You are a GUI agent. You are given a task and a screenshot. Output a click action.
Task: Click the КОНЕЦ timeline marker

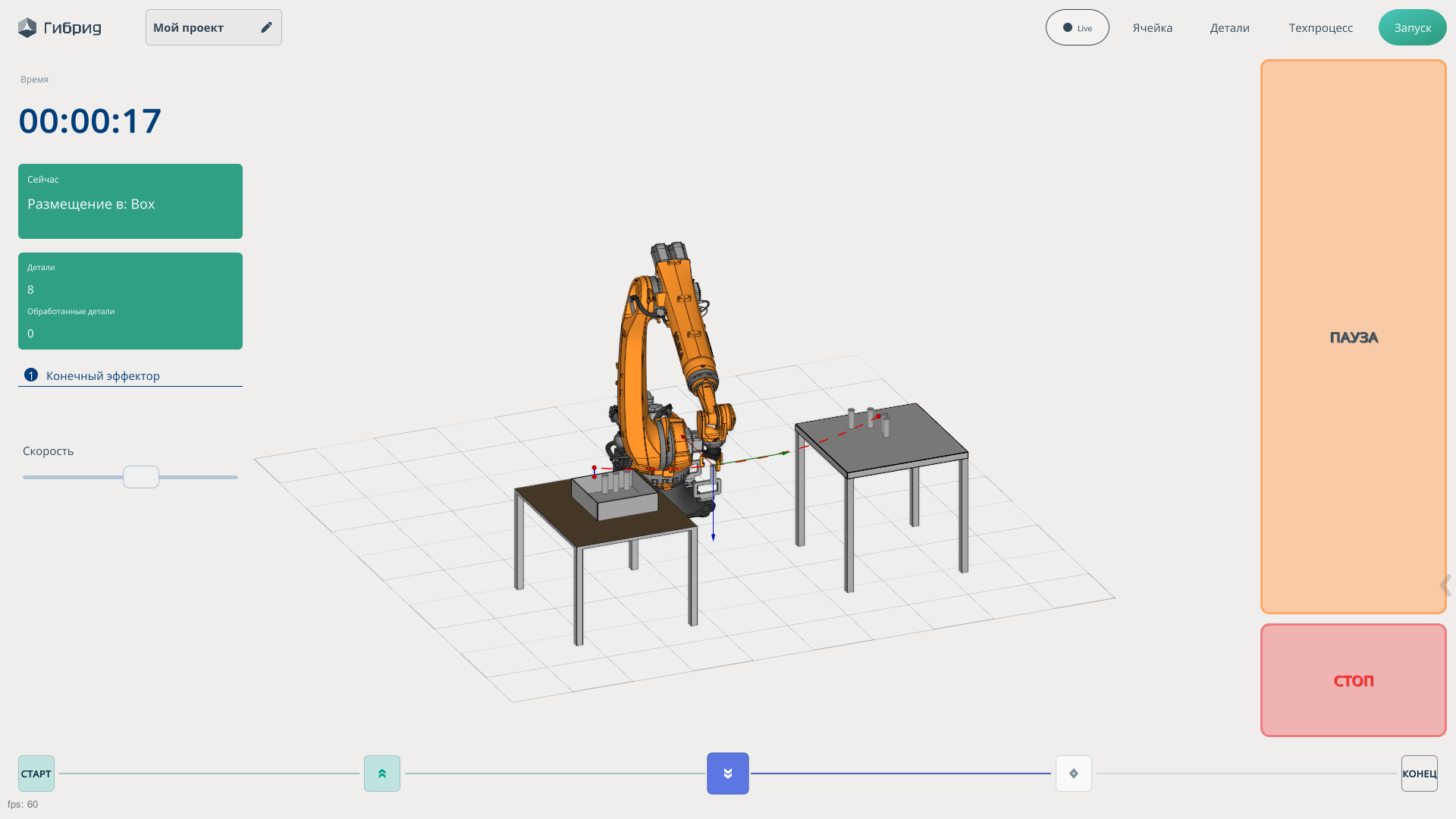pos(1420,773)
